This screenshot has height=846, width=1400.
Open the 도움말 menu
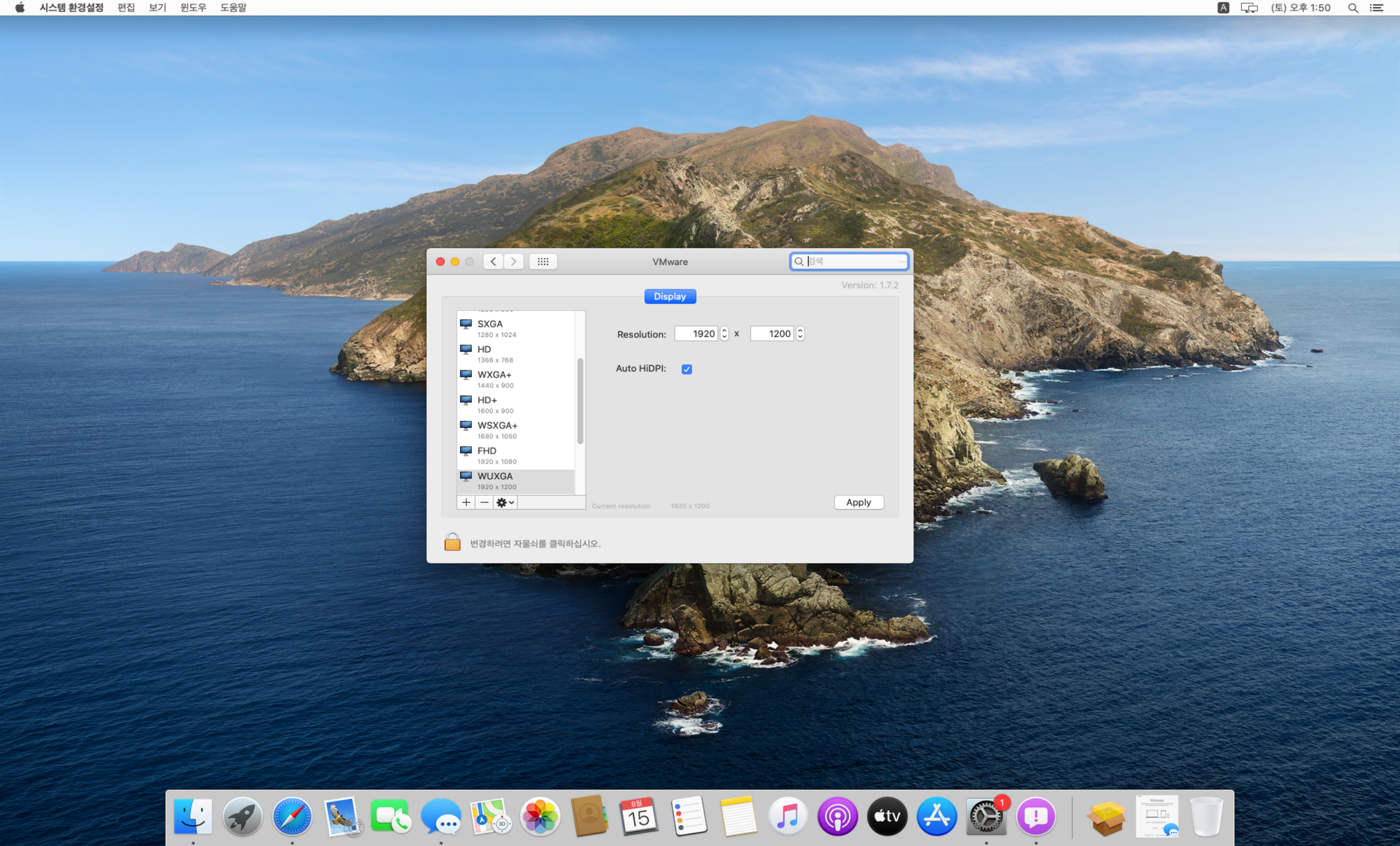(x=234, y=7)
